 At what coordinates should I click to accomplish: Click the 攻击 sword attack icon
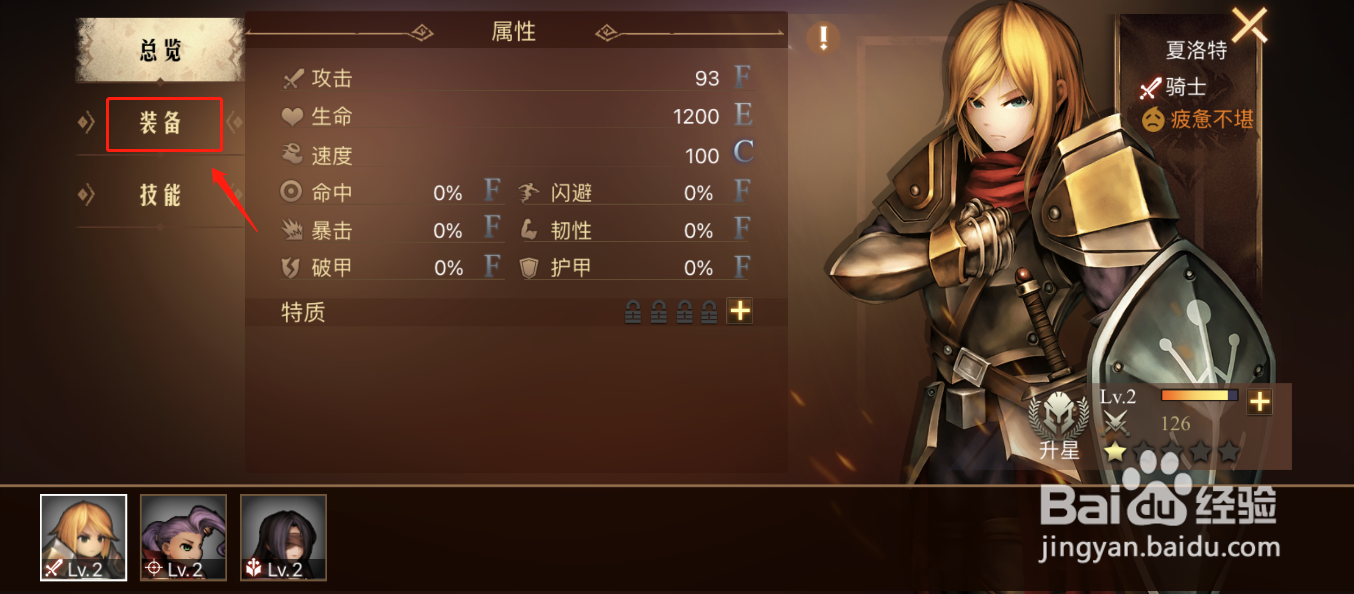point(293,78)
